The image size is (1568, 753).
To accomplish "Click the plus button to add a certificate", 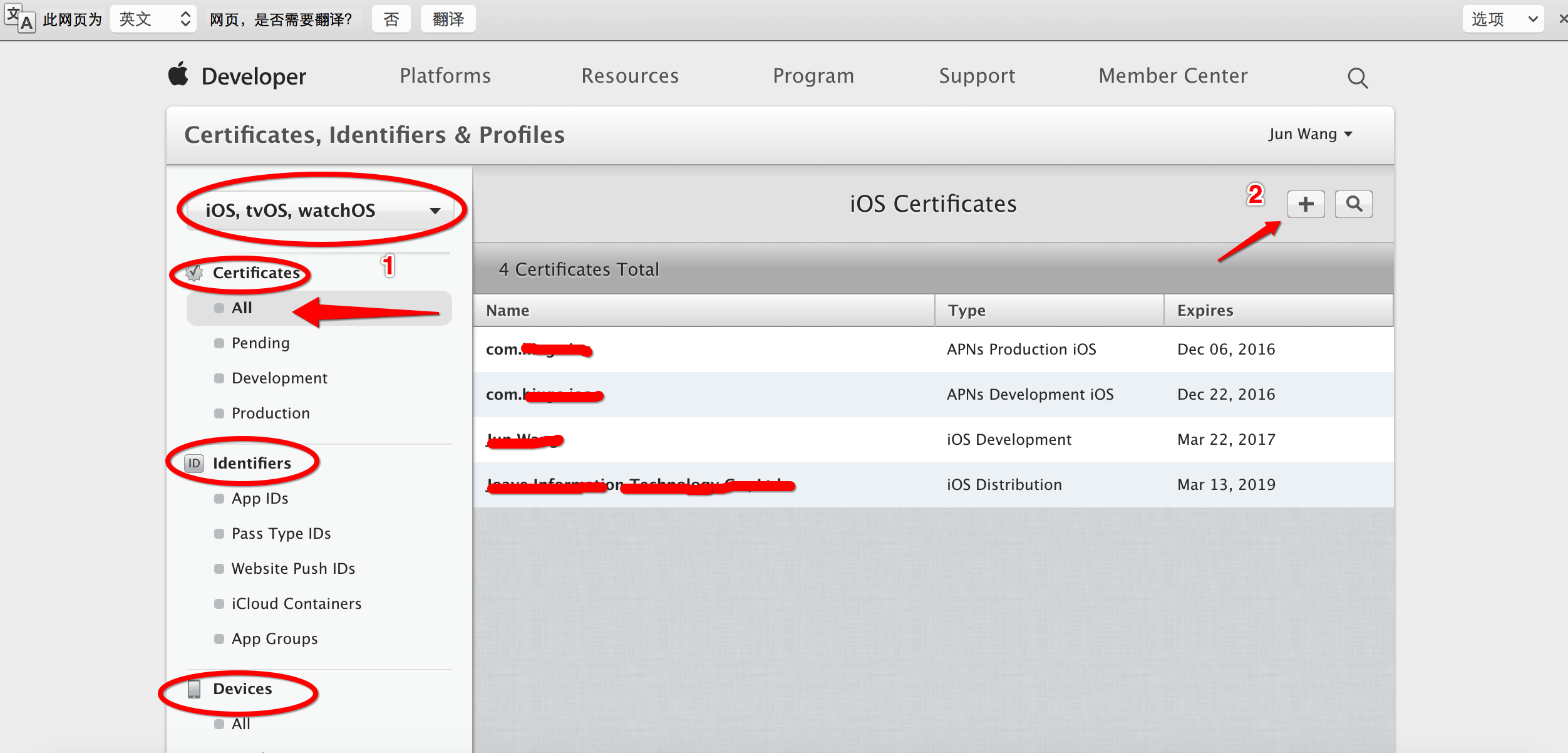I will pos(1306,204).
